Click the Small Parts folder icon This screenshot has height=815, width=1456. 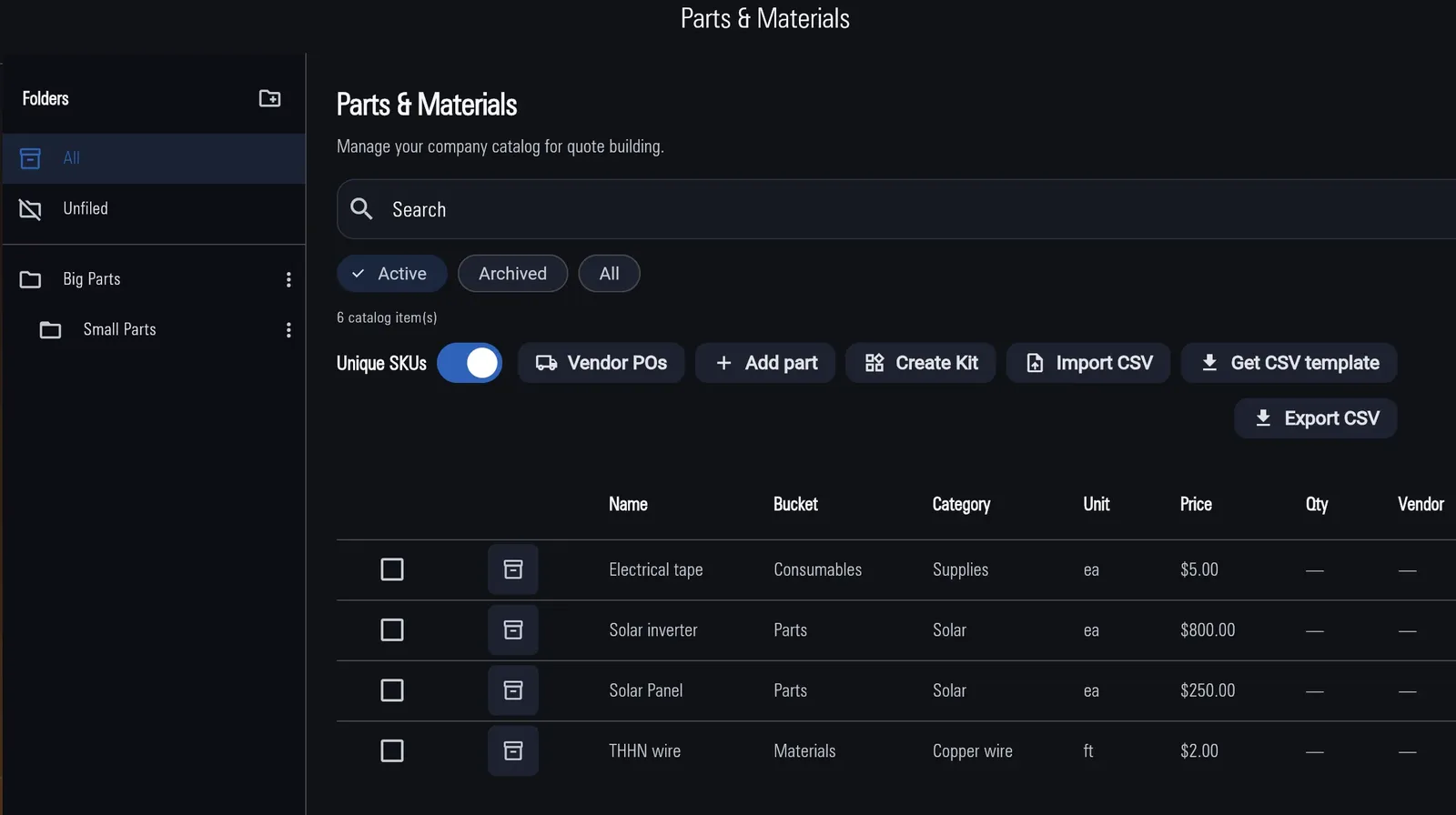pos(50,329)
